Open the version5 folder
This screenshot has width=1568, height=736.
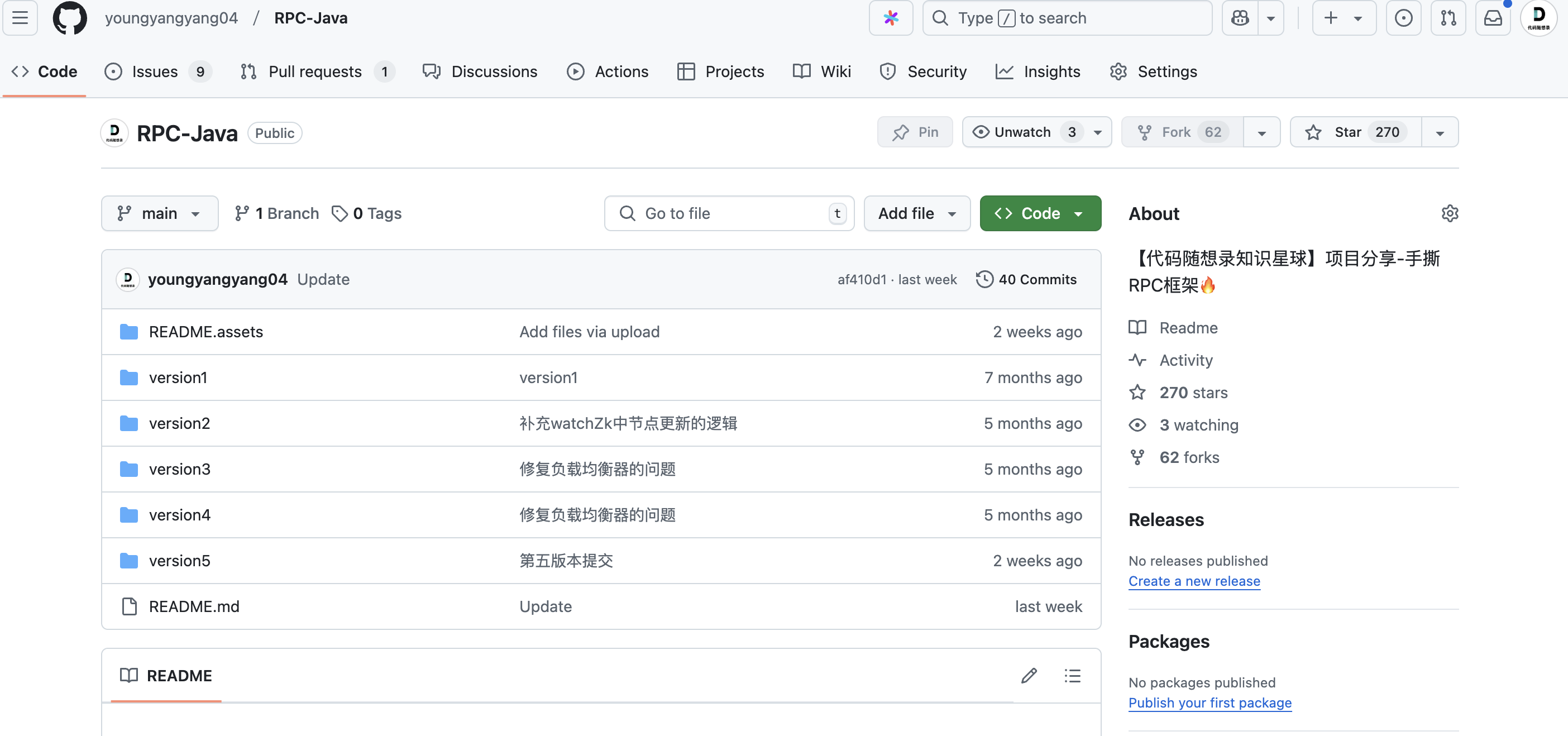pos(179,561)
